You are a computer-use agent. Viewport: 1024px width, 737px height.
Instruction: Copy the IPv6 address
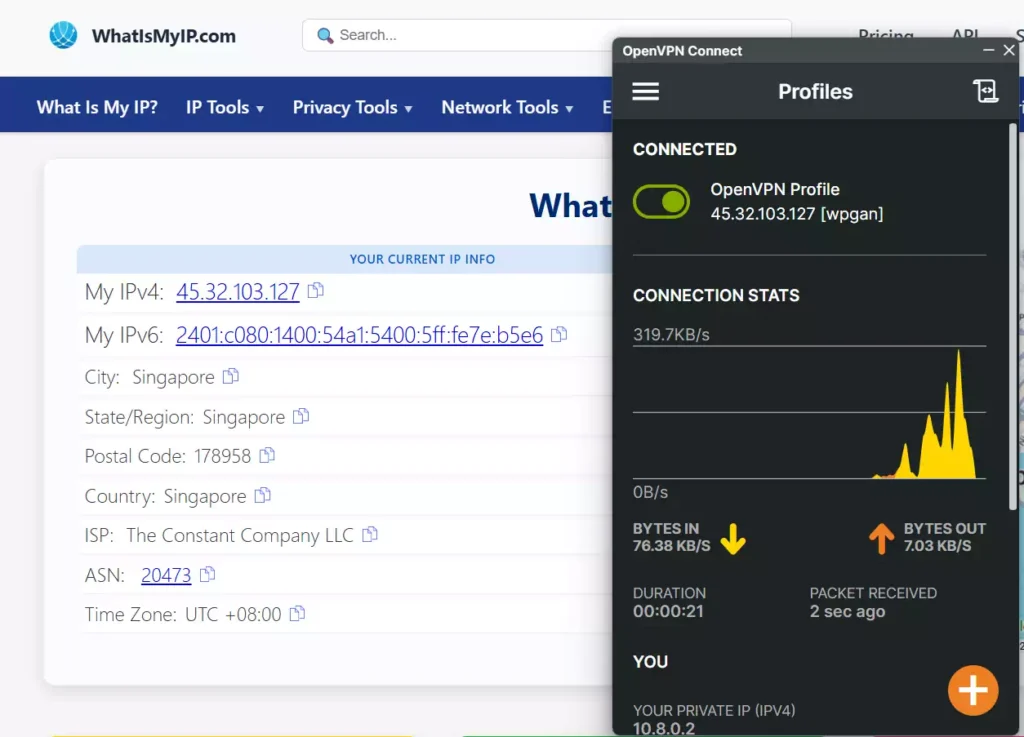[559, 334]
